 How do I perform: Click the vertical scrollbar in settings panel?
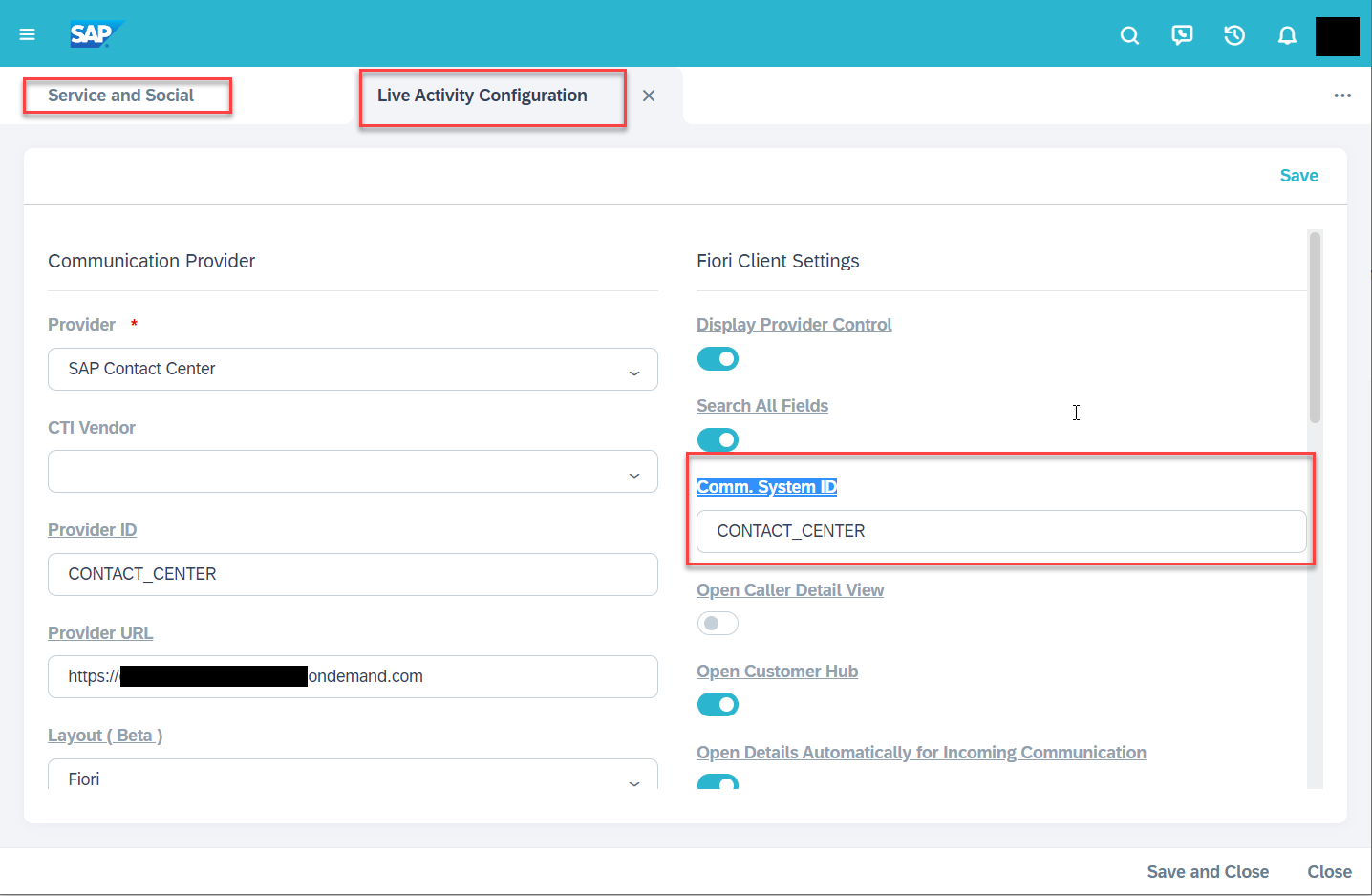click(1315, 327)
